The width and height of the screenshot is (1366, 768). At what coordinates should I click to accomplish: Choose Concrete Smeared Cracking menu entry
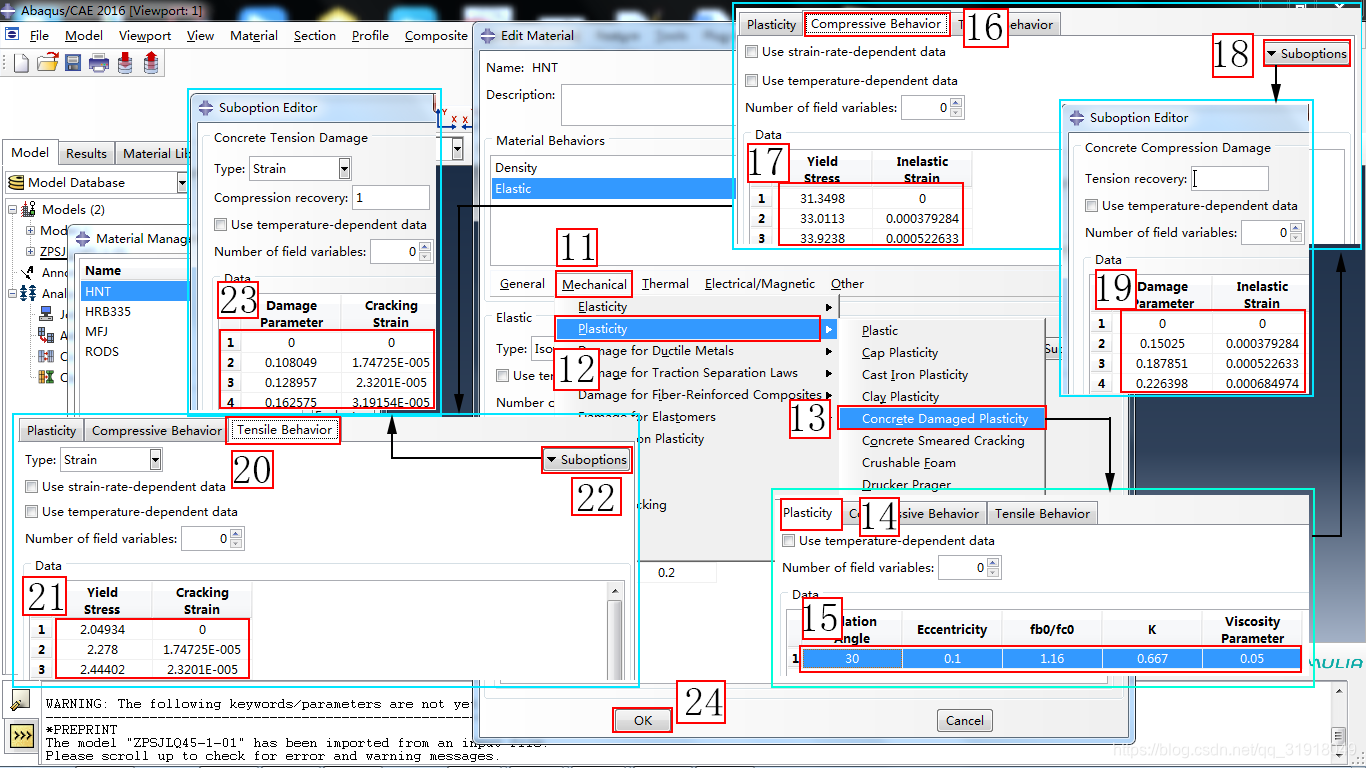943,440
